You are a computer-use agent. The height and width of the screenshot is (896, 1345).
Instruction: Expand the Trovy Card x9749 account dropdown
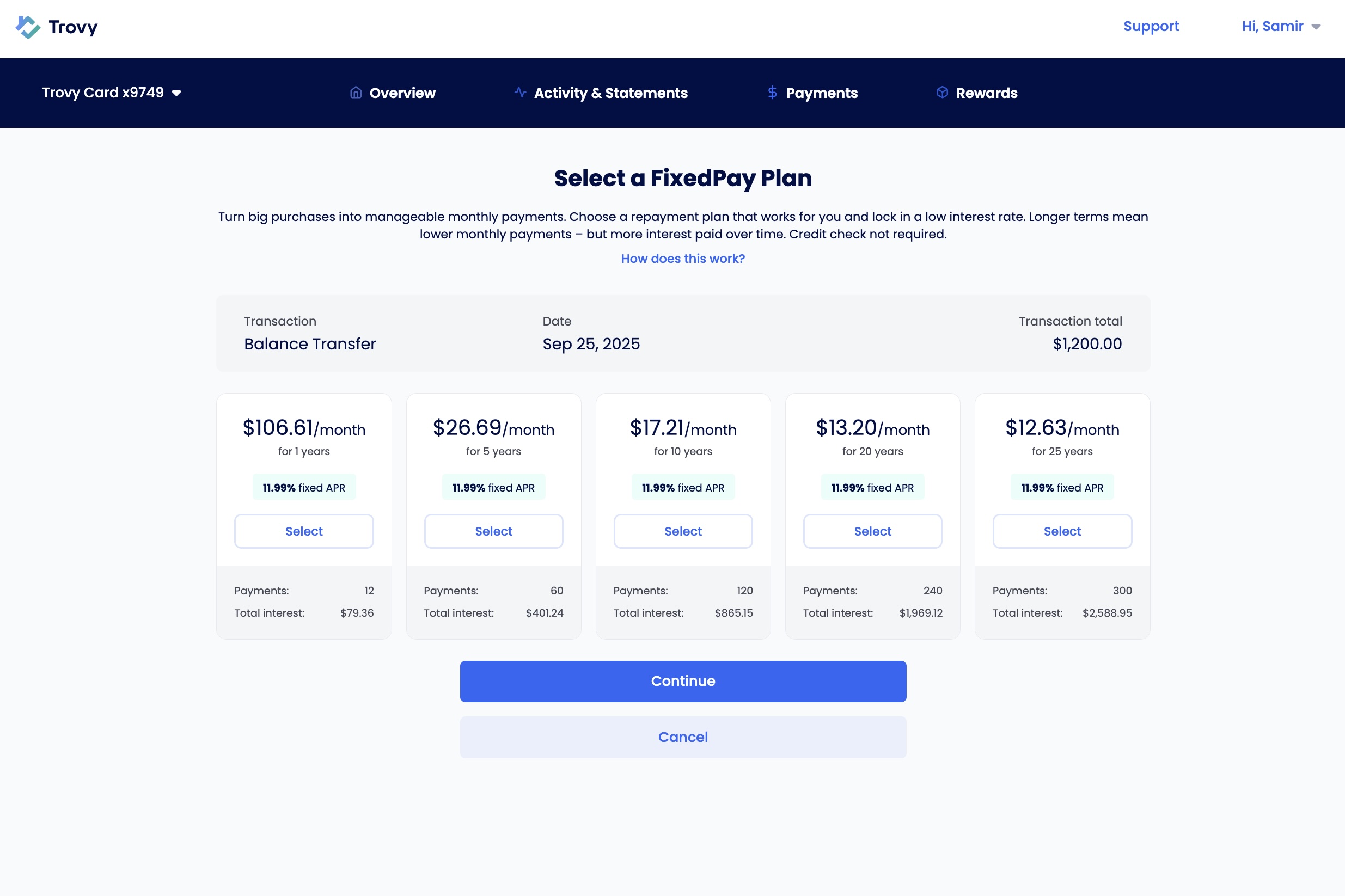[x=112, y=93]
